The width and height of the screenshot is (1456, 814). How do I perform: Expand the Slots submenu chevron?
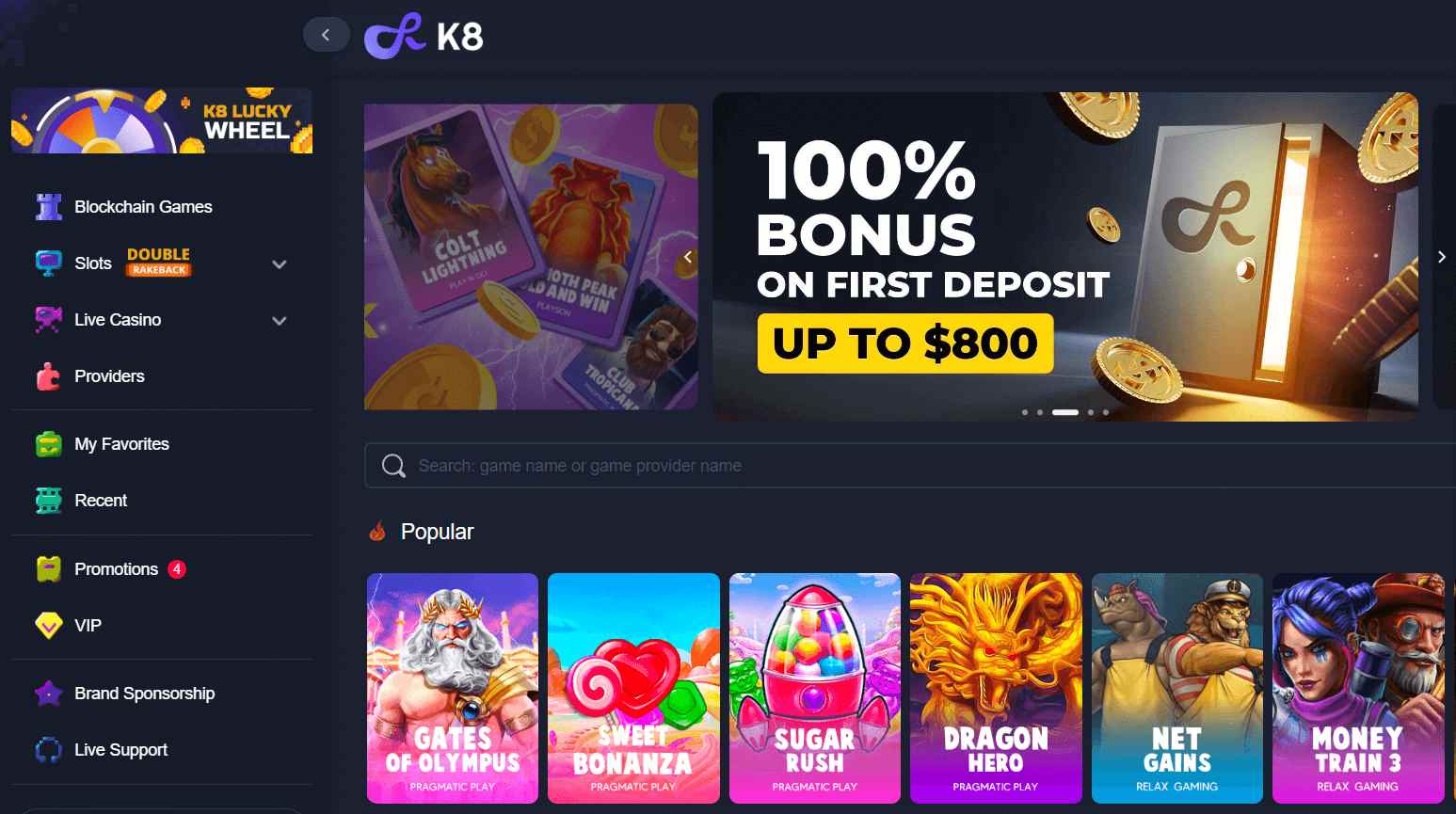click(280, 264)
